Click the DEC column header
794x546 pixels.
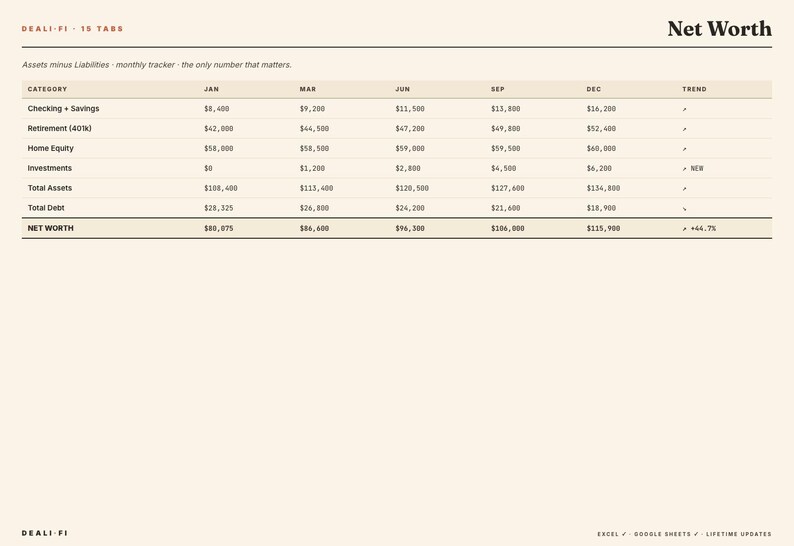(x=594, y=89)
